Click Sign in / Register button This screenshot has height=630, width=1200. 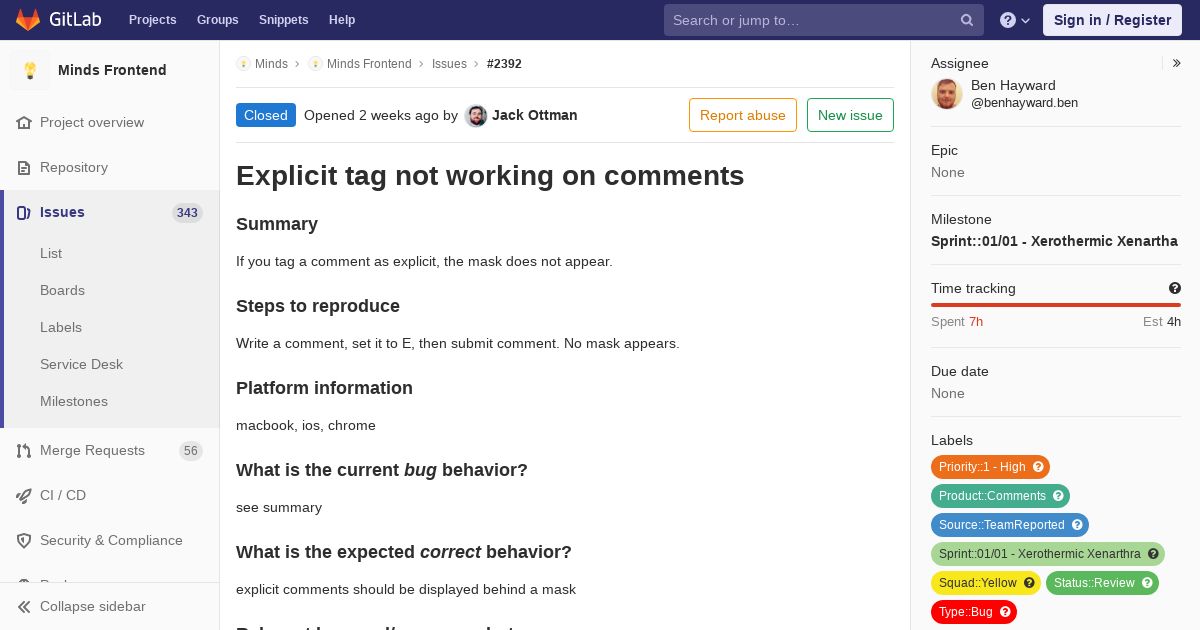(1112, 20)
